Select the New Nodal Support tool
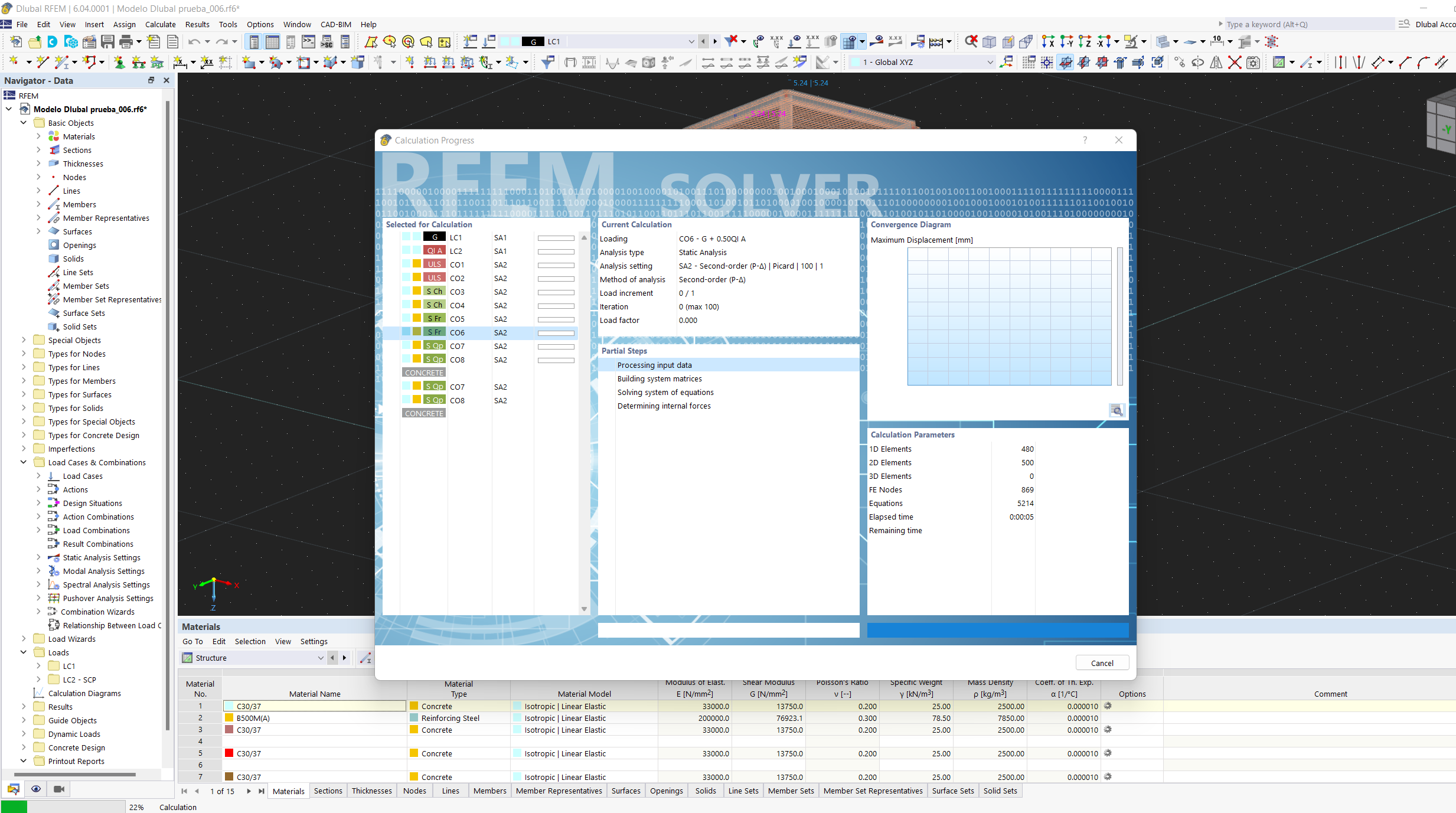 (x=119, y=62)
